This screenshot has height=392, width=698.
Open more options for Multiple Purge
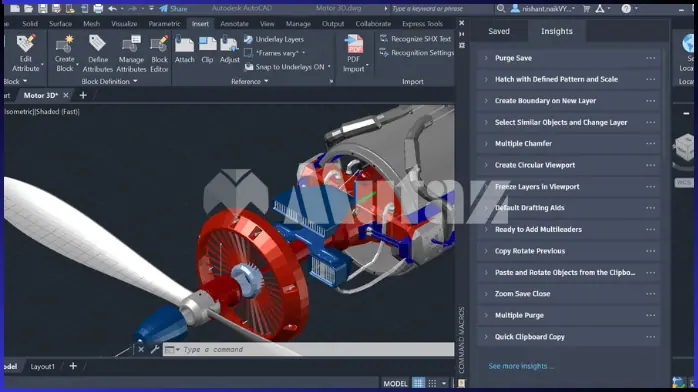pos(650,315)
